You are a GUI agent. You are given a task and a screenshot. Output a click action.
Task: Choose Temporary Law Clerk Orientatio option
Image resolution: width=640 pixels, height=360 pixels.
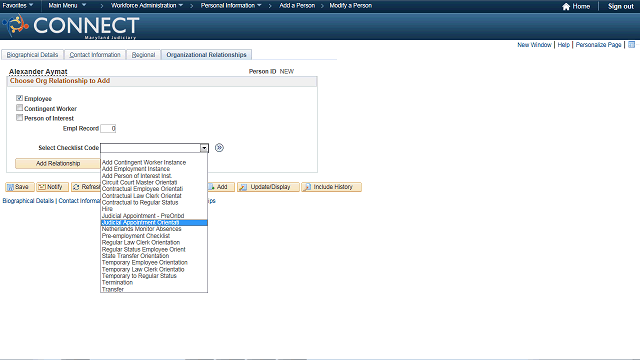[154, 269]
